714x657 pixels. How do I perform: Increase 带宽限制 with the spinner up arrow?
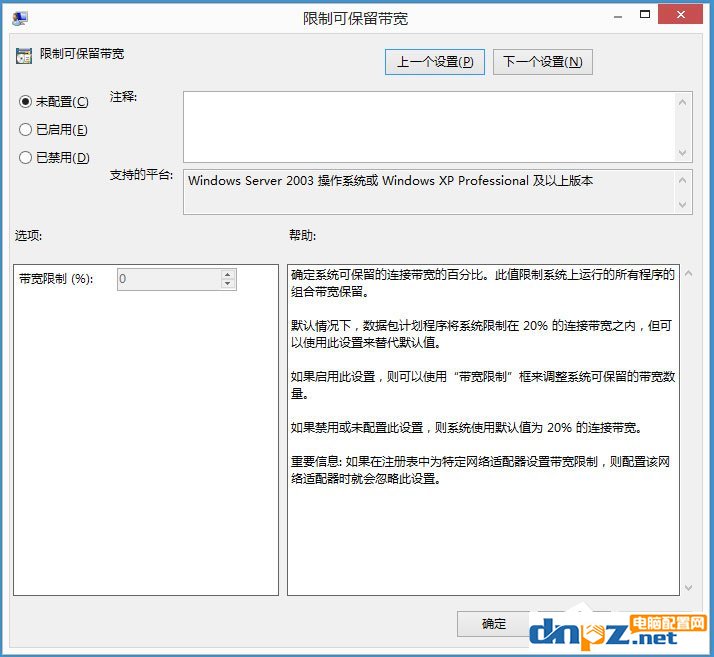(x=228, y=274)
